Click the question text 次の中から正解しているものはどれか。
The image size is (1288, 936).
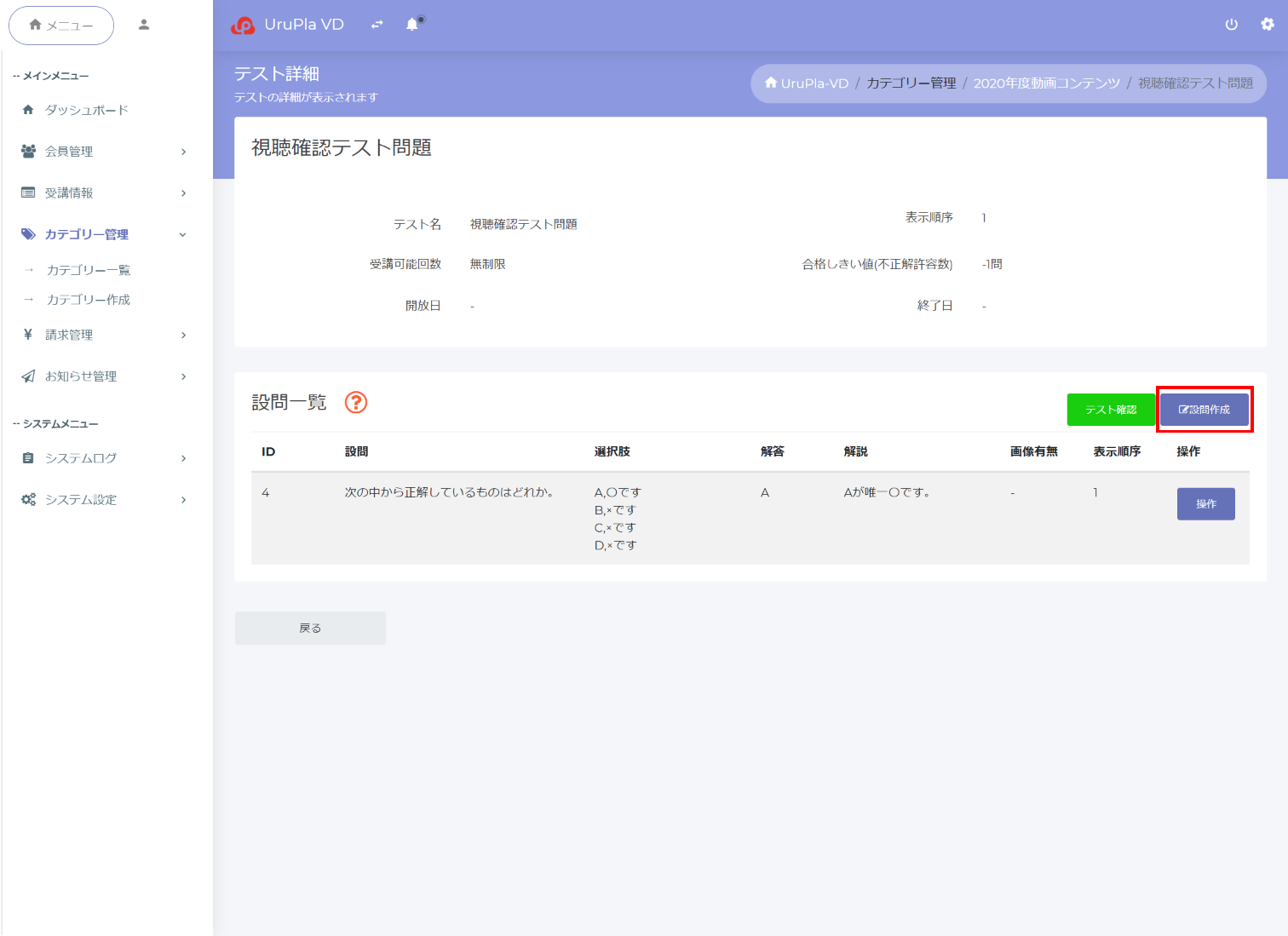[x=449, y=492]
